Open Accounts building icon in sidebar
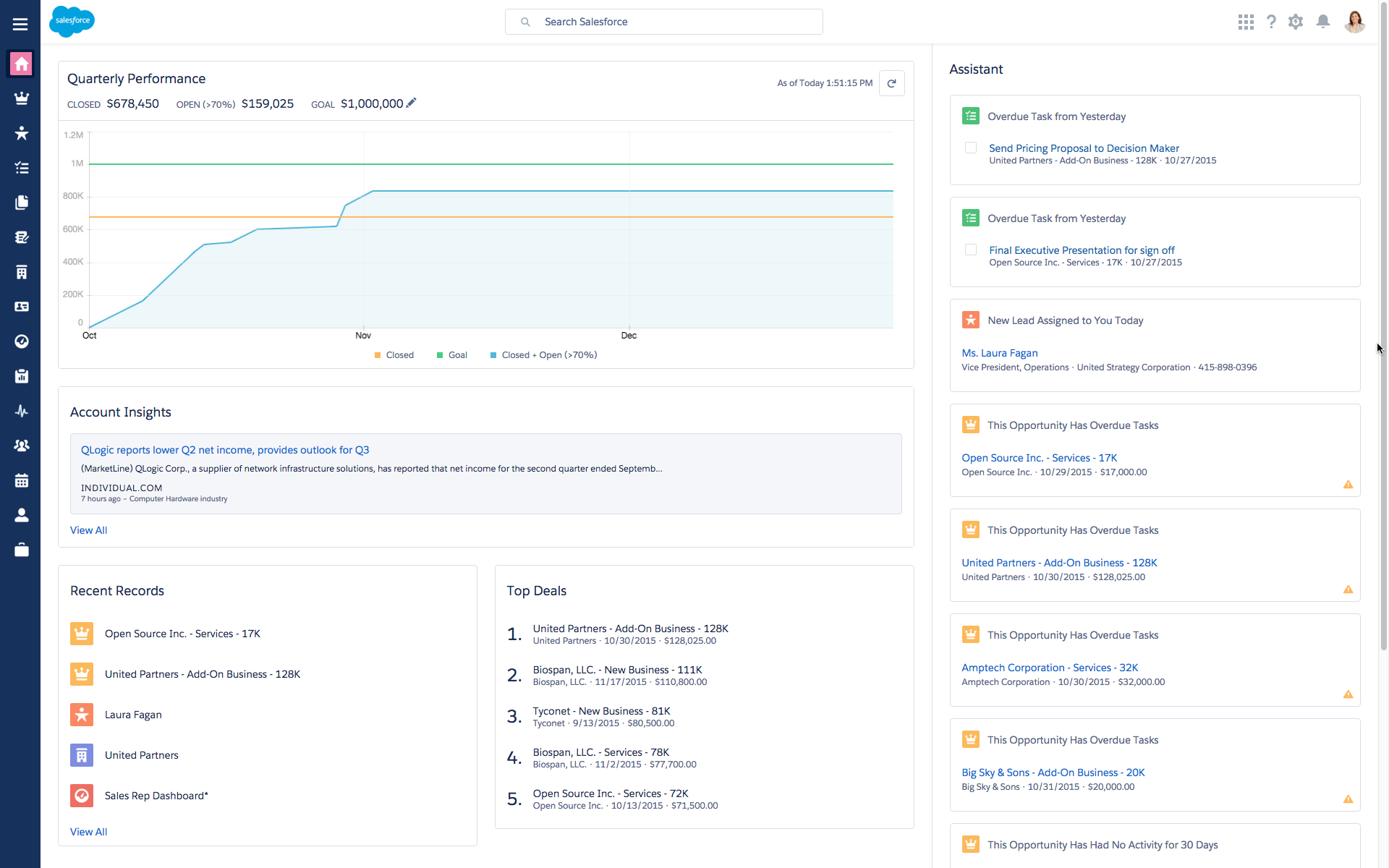 (x=21, y=272)
